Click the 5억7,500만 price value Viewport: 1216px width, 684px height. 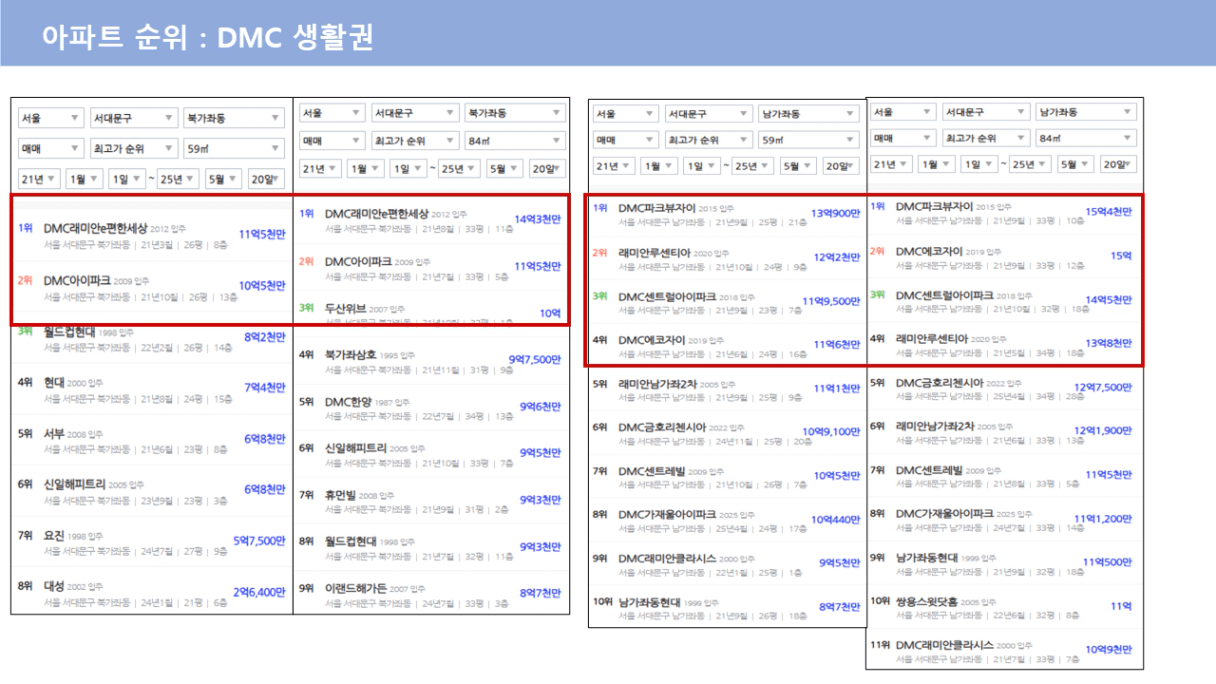pyautogui.click(x=259, y=541)
